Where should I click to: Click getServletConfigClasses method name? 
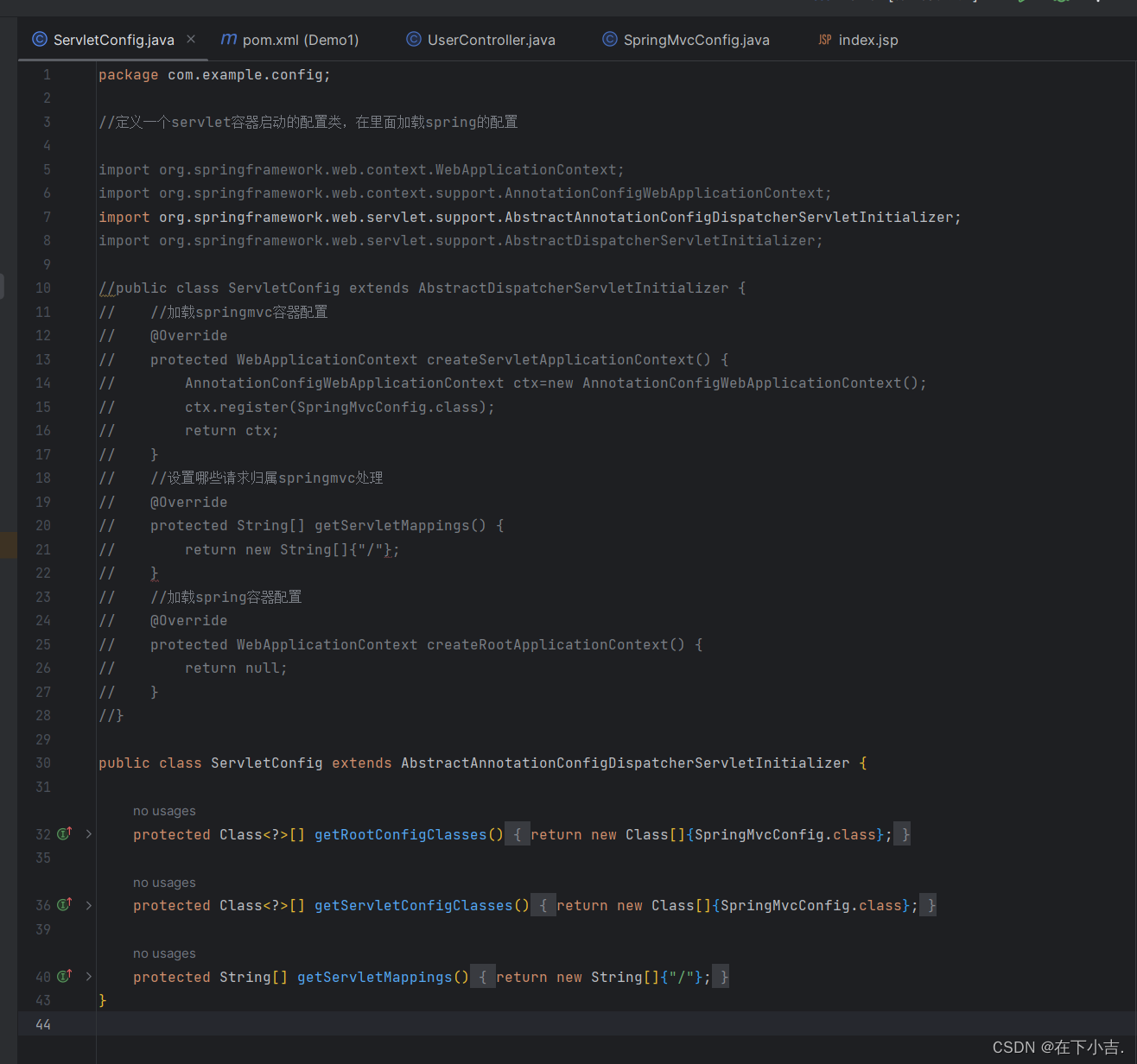(414, 906)
